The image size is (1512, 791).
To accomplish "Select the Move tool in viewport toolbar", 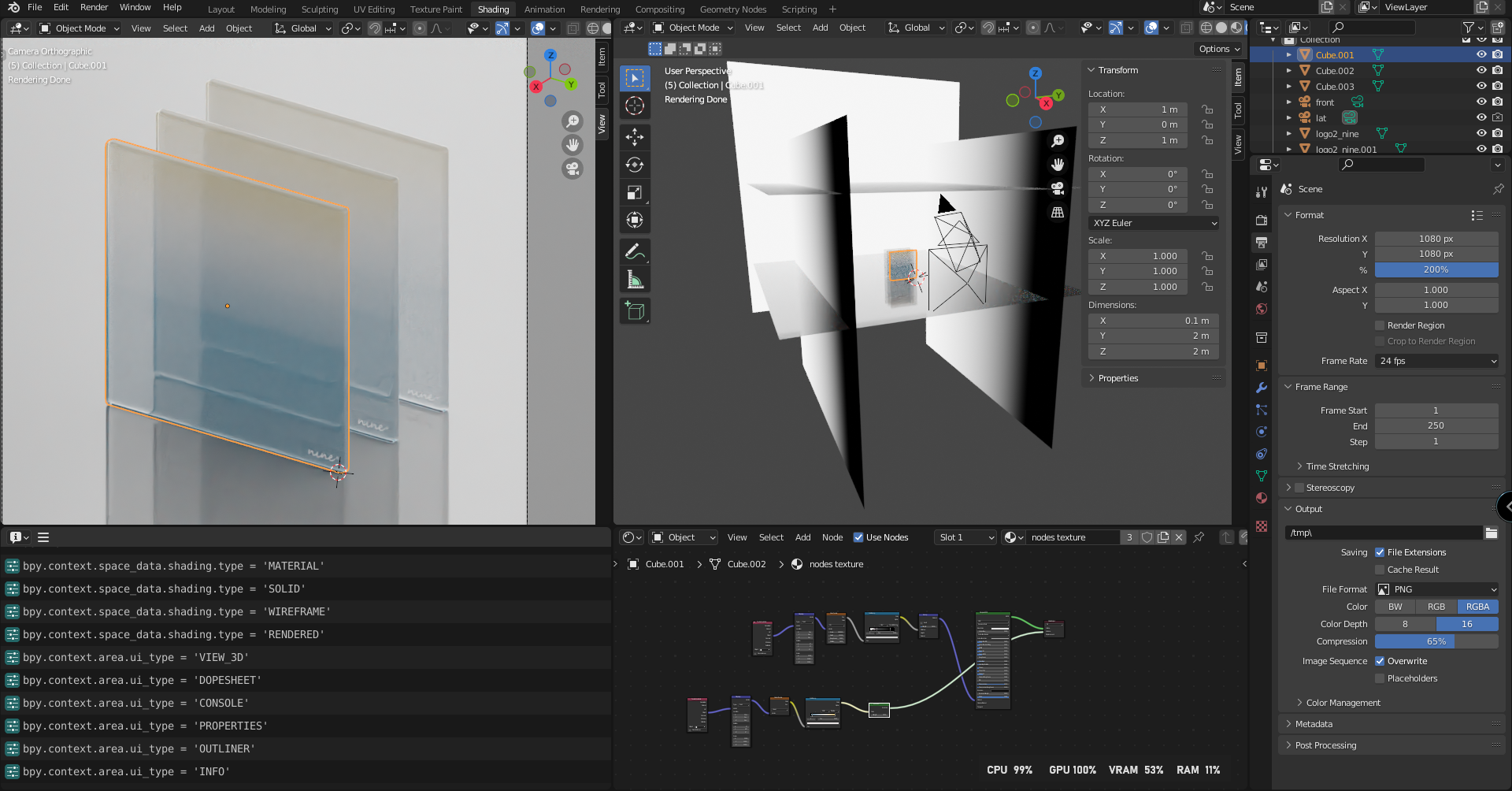I will coord(635,137).
